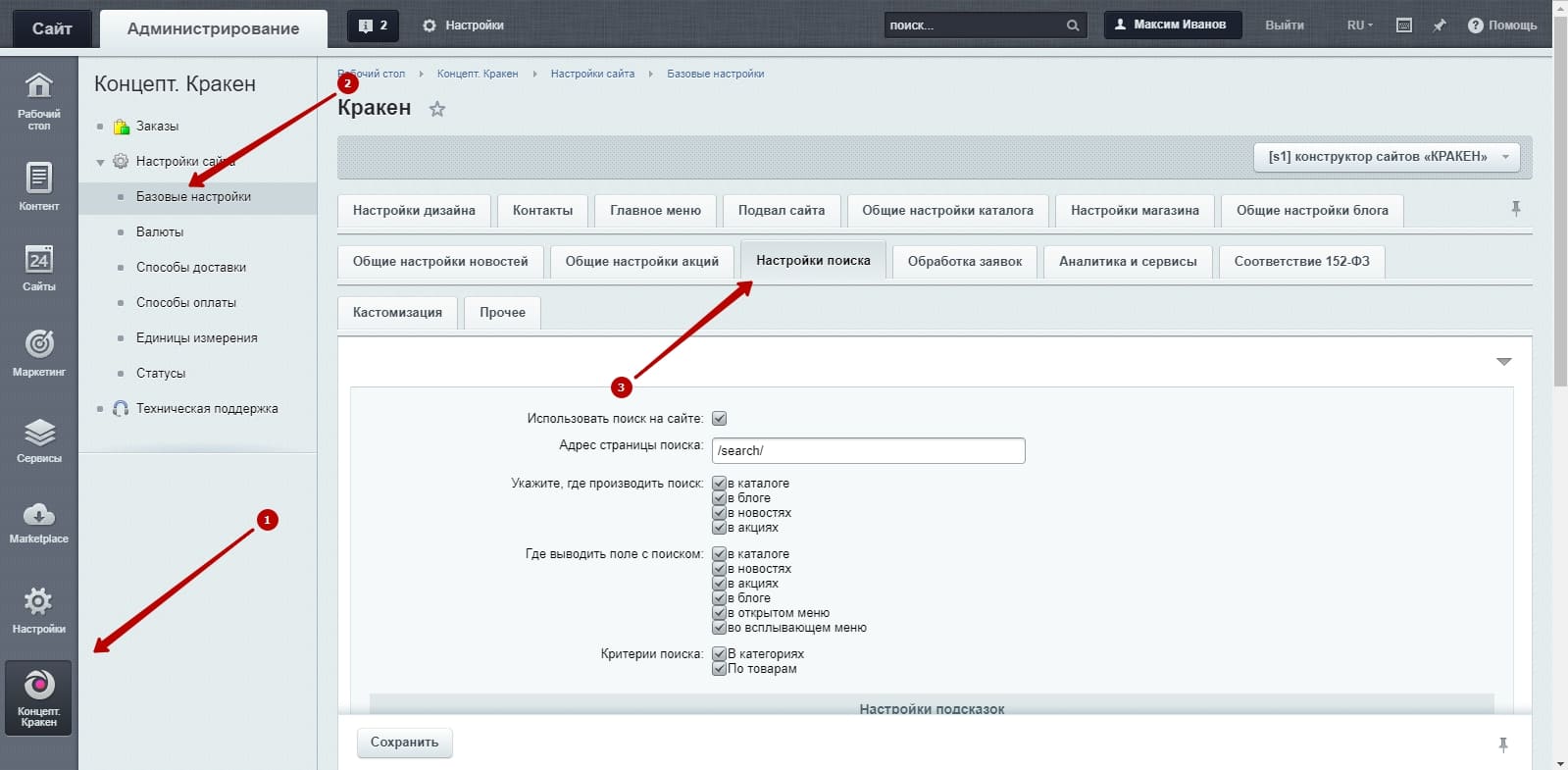The height and width of the screenshot is (770, 1568).
Task: Click the Адрес страницы поиска input field
Action: (868, 450)
